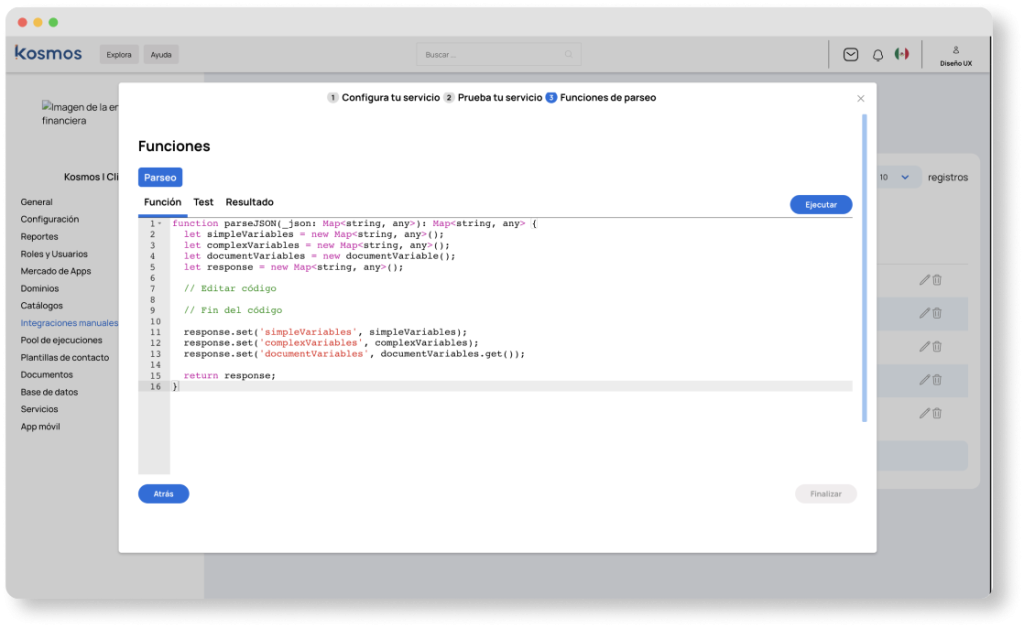The height and width of the screenshot is (628, 1024).
Task: Switch to the Test tab
Action: tap(203, 202)
